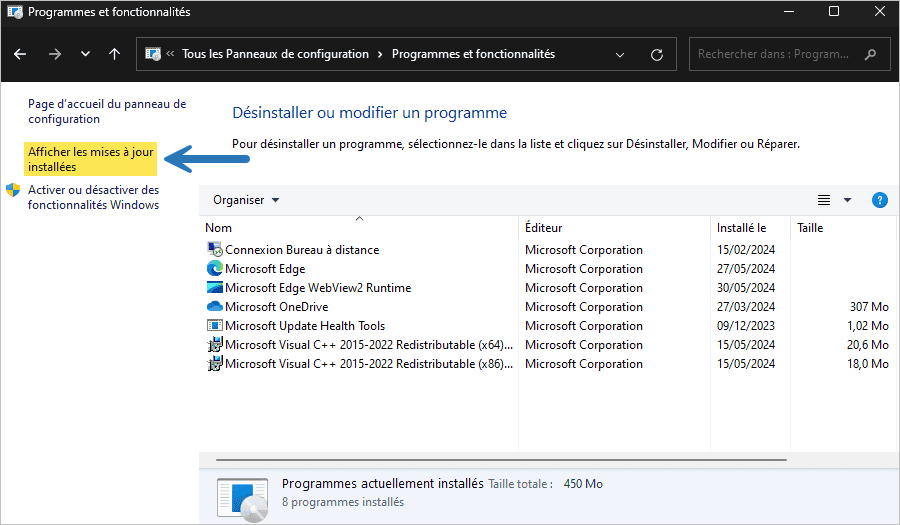Viewport: 900px width, 525px height.
Task: Maximize the Programmes et fonctionnalités window
Action: (834, 11)
